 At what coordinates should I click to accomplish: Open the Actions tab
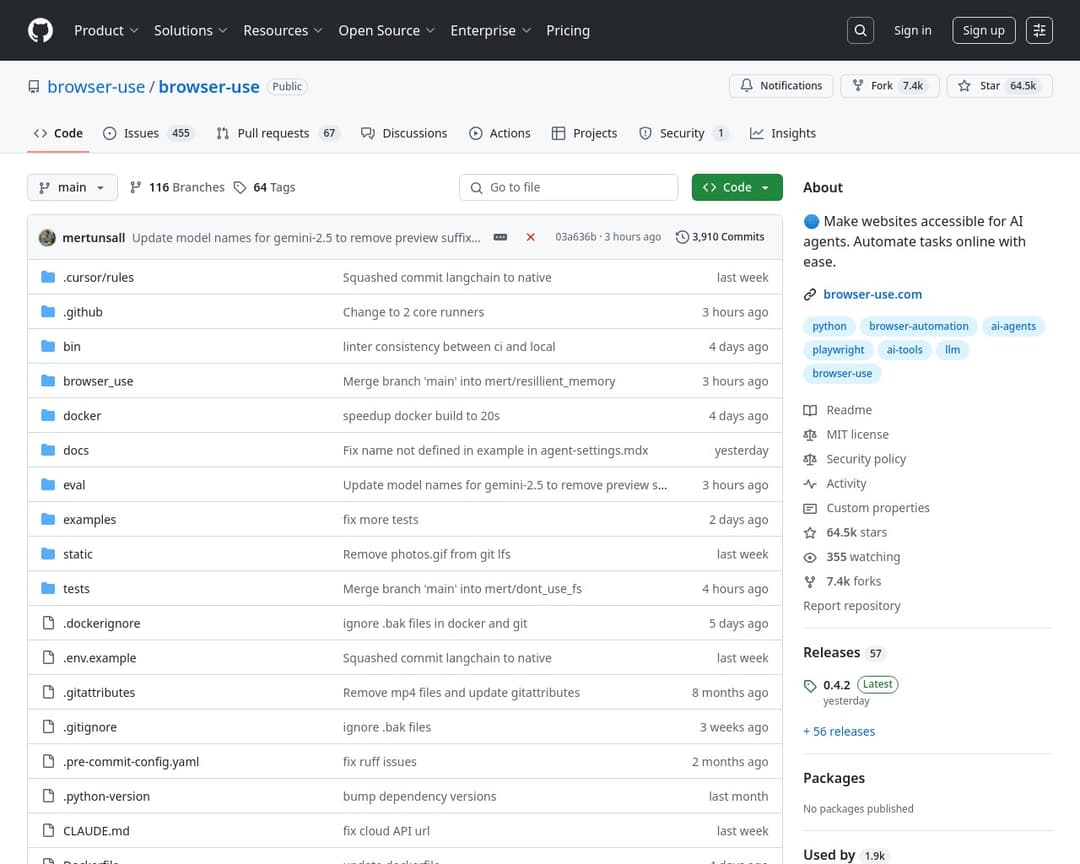pos(500,133)
